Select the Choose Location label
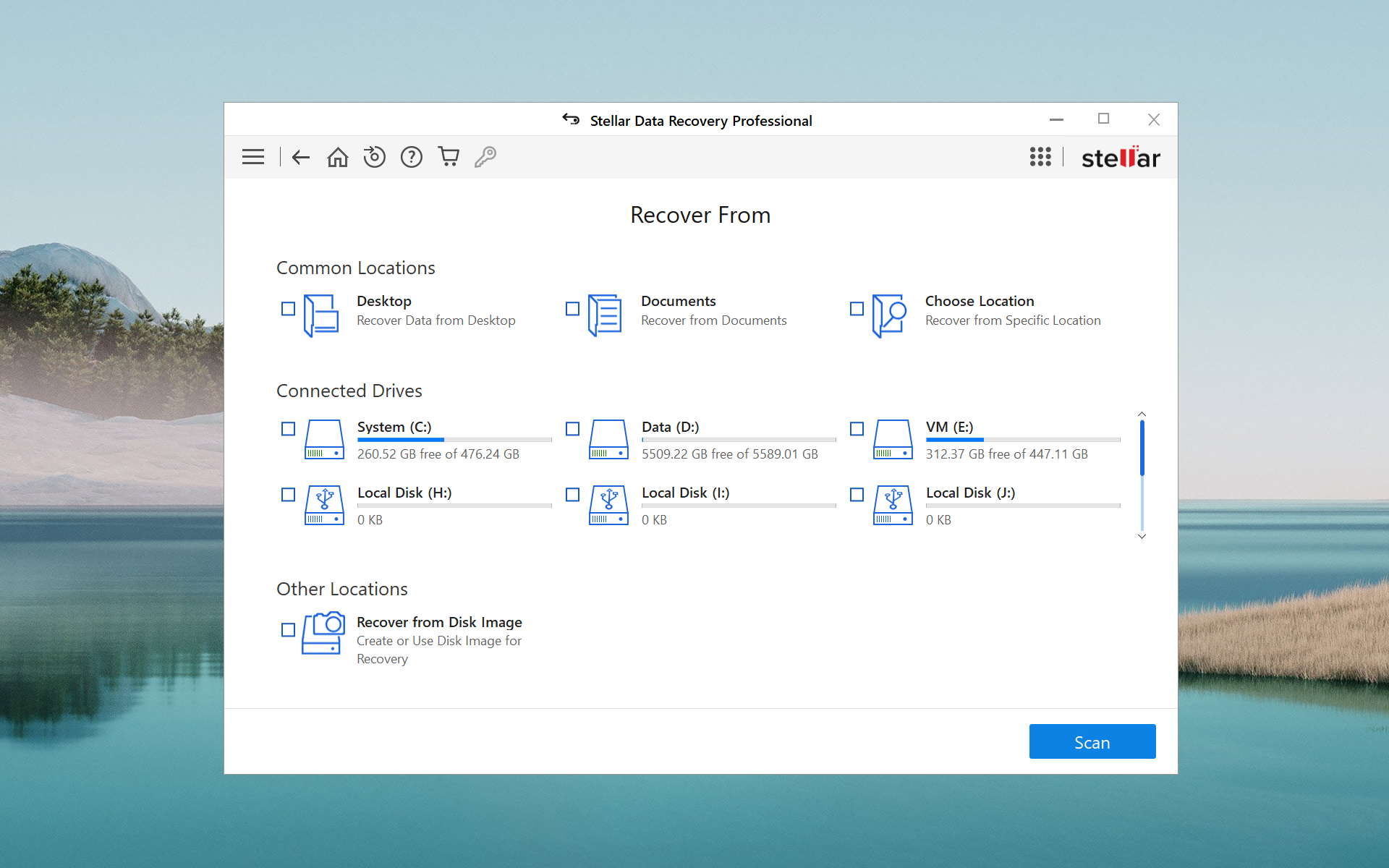The height and width of the screenshot is (868, 1389). coord(980,301)
